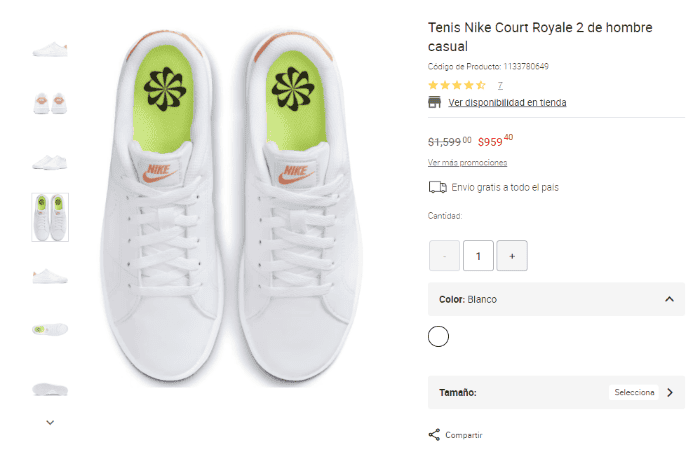Select the sole-view thumbnail with green insole
Image resolution: width=700 pixels, height=459 pixels.
click(50, 329)
